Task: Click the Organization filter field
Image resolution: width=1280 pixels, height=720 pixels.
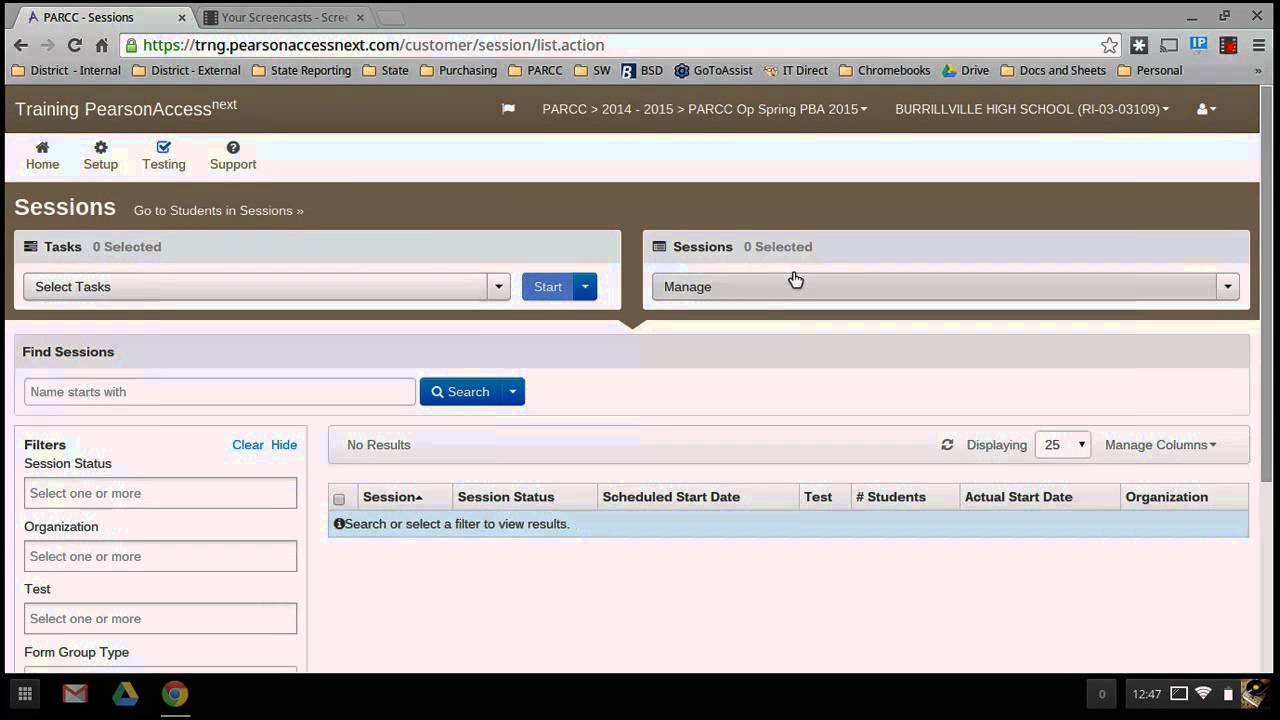Action: coord(160,556)
